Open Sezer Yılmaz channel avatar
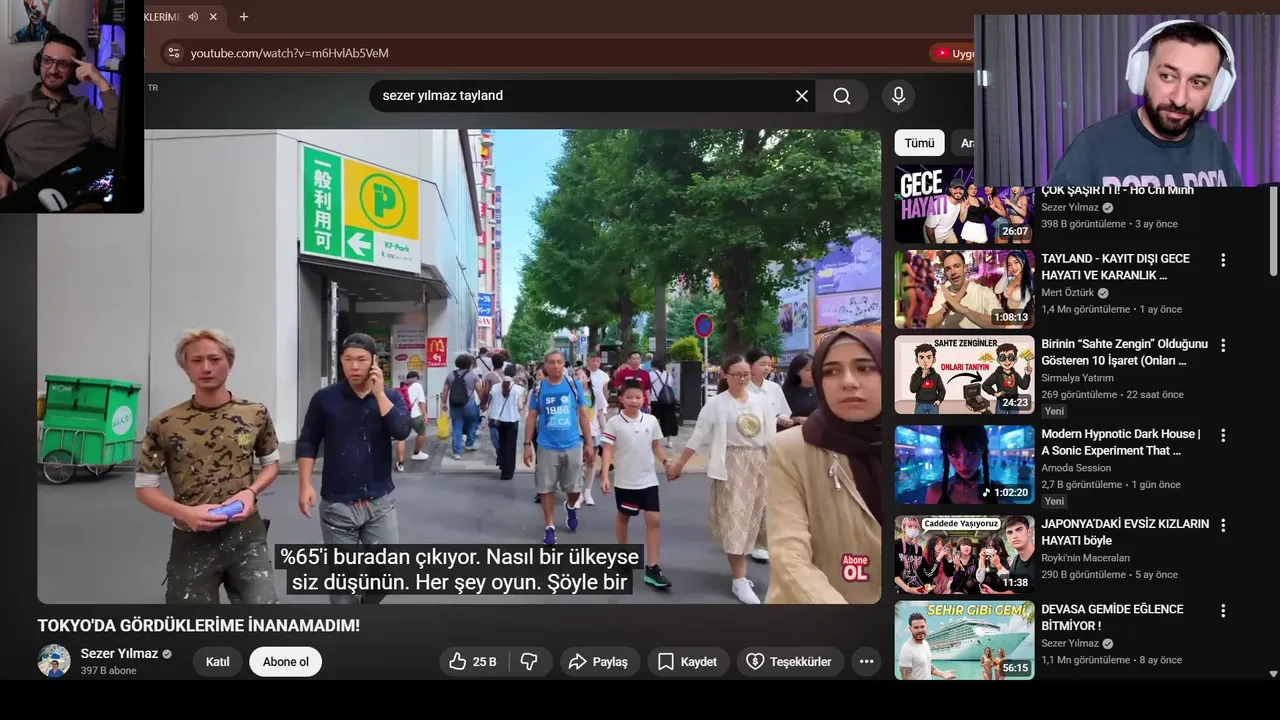 [54, 661]
